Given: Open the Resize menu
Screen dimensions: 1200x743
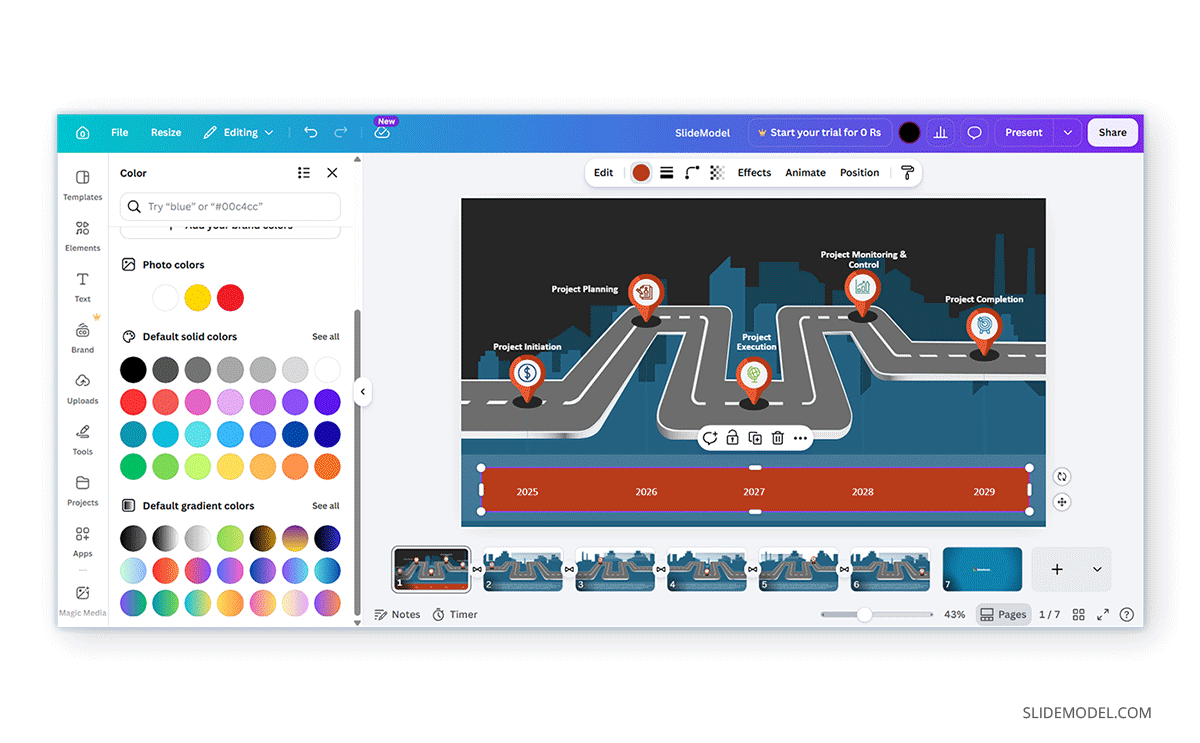Looking at the screenshot, I should coord(166,132).
